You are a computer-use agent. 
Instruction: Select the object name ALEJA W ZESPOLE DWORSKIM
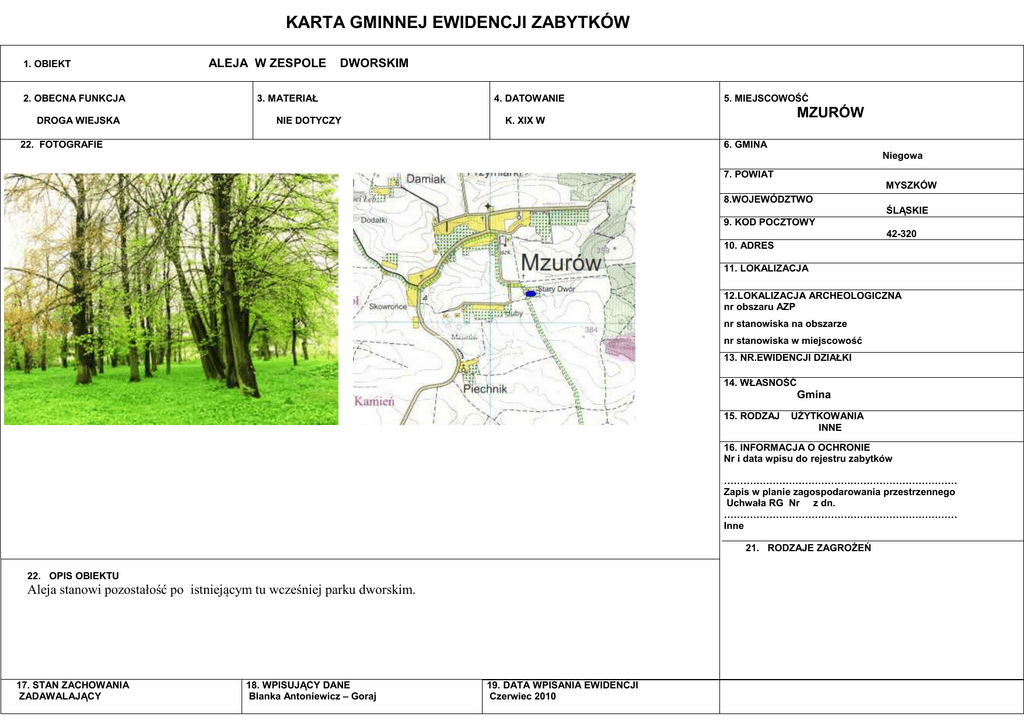tap(308, 63)
